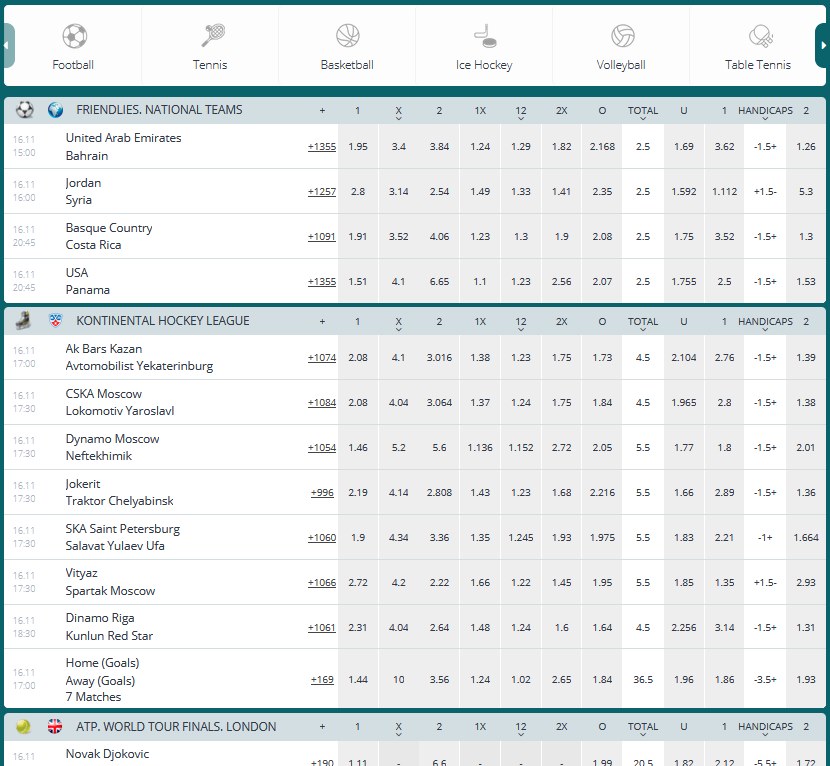Pick 3.016 Avtomobilist Yekaterinburg win odds

tap(439, 357)
